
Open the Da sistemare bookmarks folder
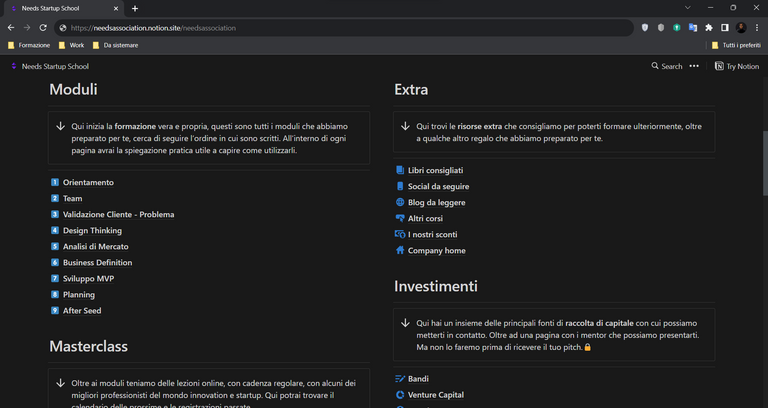[x=115, y=45]
